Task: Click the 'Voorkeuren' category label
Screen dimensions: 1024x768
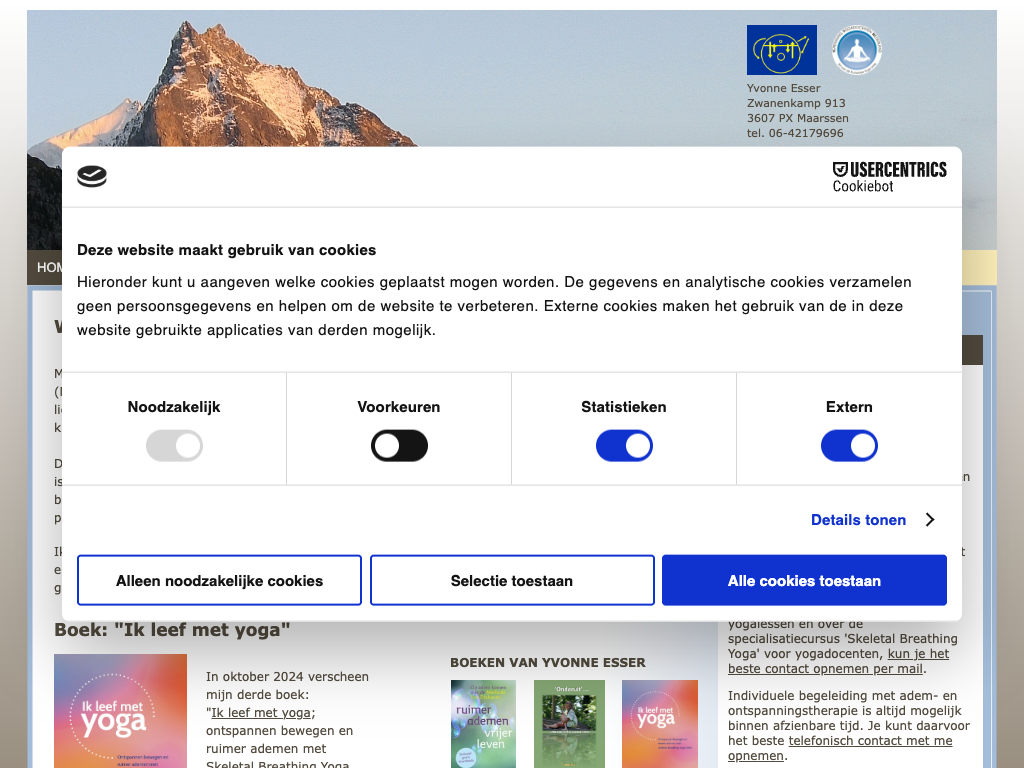Action: [399, 407]
